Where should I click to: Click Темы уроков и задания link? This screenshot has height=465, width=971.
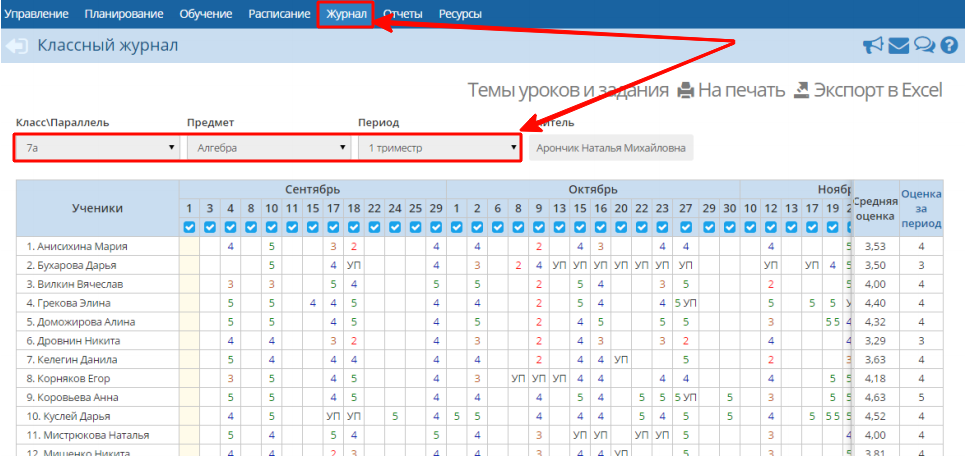coord(567,90)
